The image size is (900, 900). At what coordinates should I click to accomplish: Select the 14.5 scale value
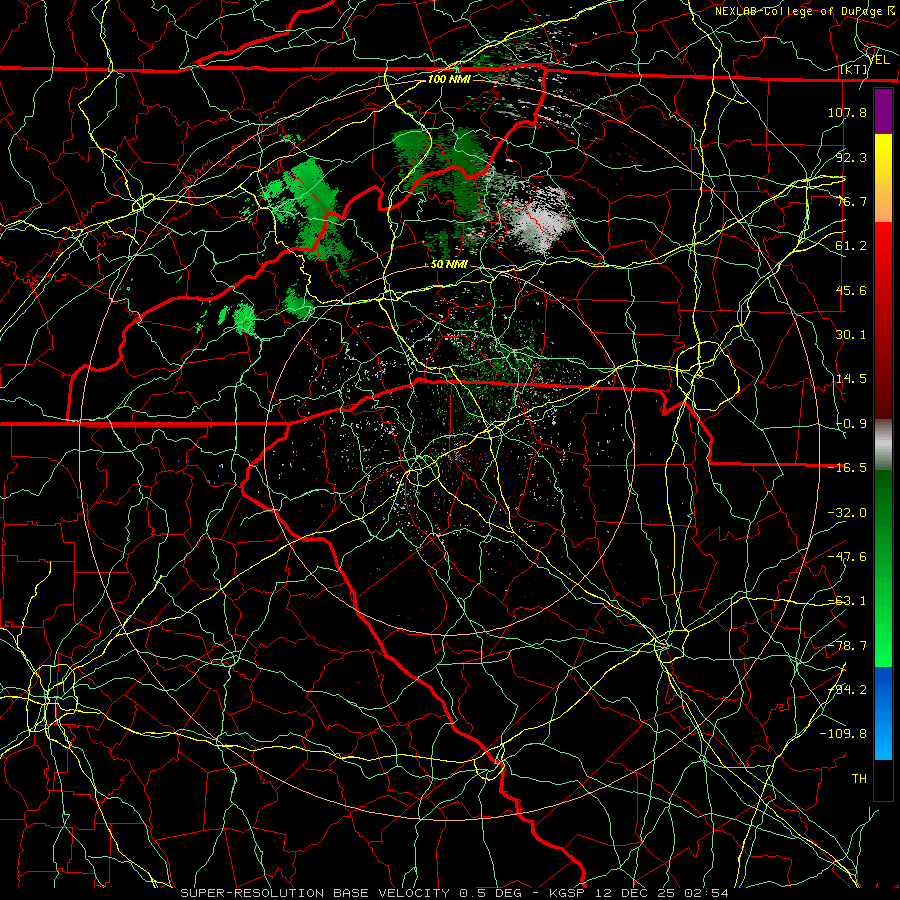[851, 379]
